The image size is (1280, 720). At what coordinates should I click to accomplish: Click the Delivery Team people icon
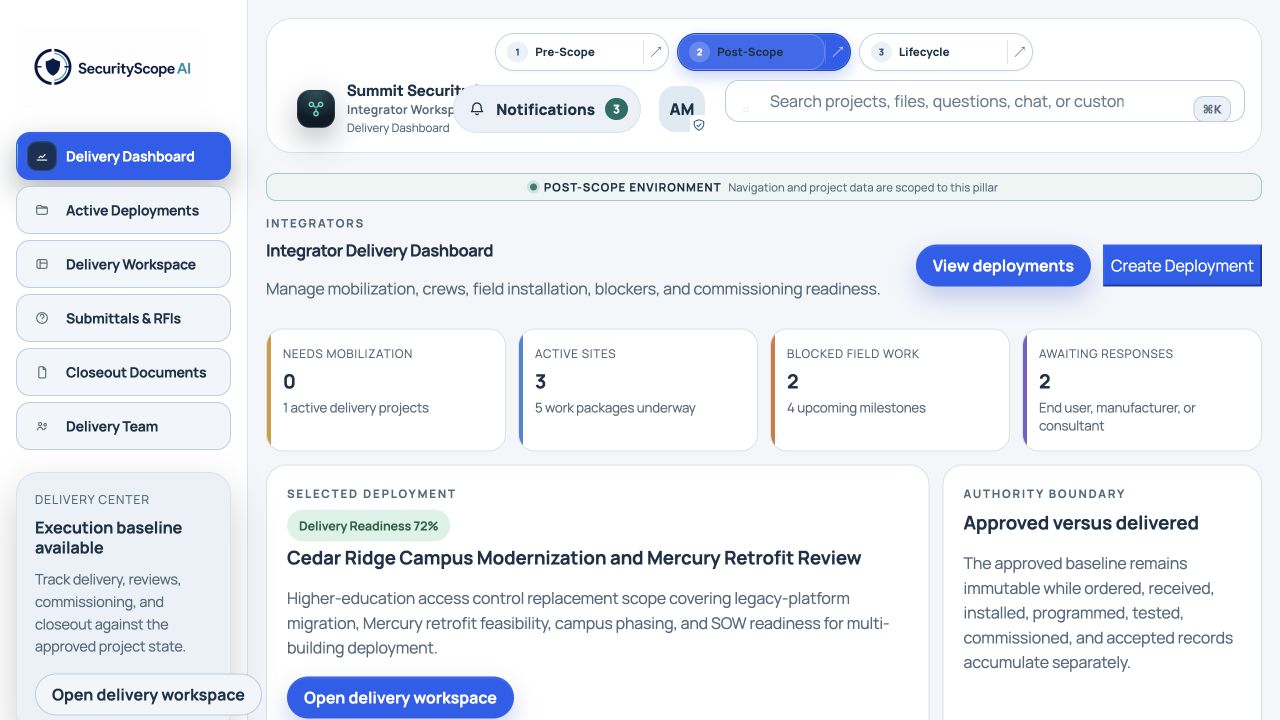tap(42, 426)
